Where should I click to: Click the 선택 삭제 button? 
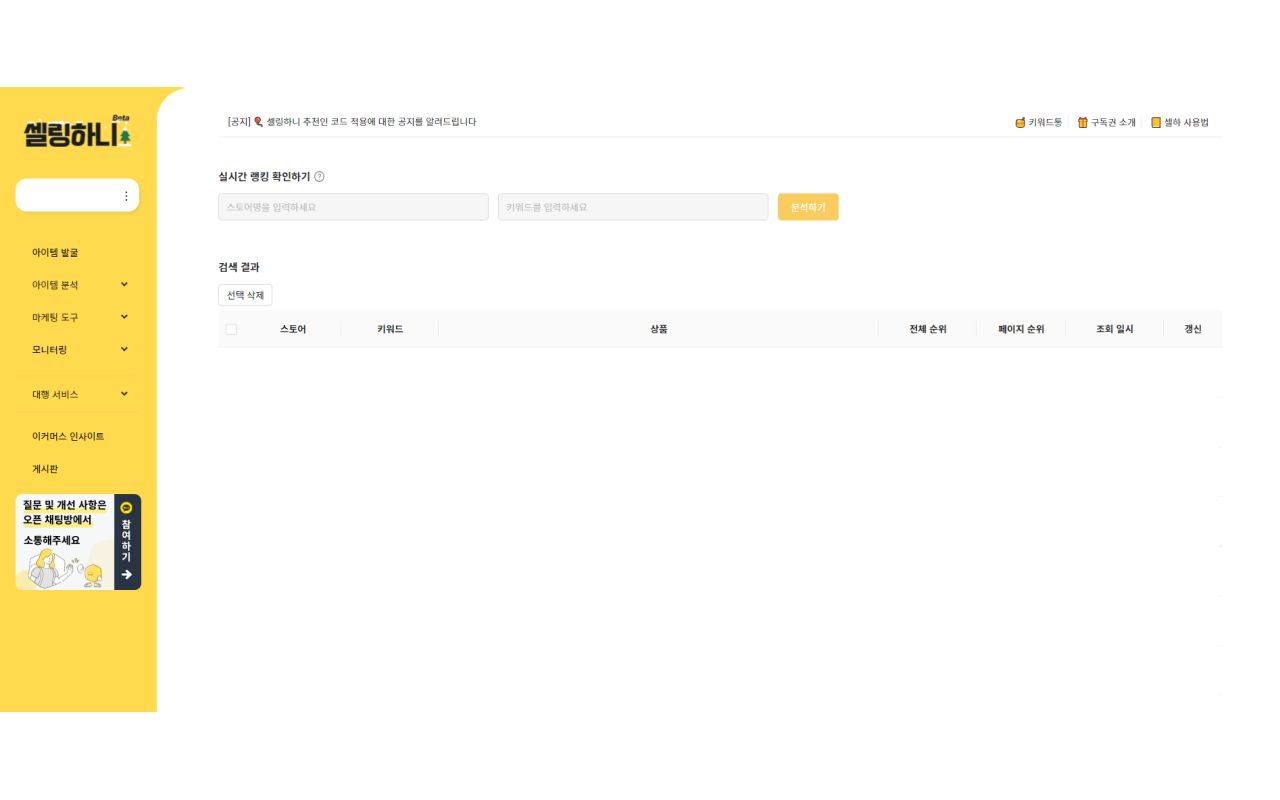245,295
